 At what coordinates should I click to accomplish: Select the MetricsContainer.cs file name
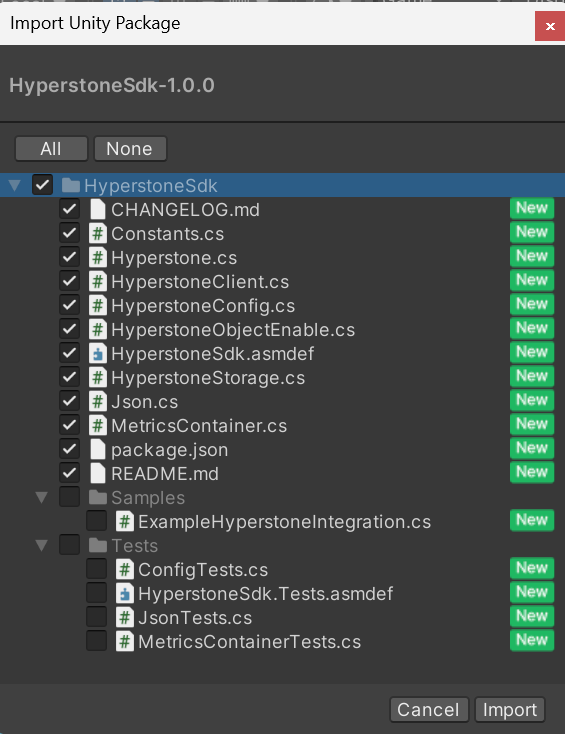click(x=199, y=426)
